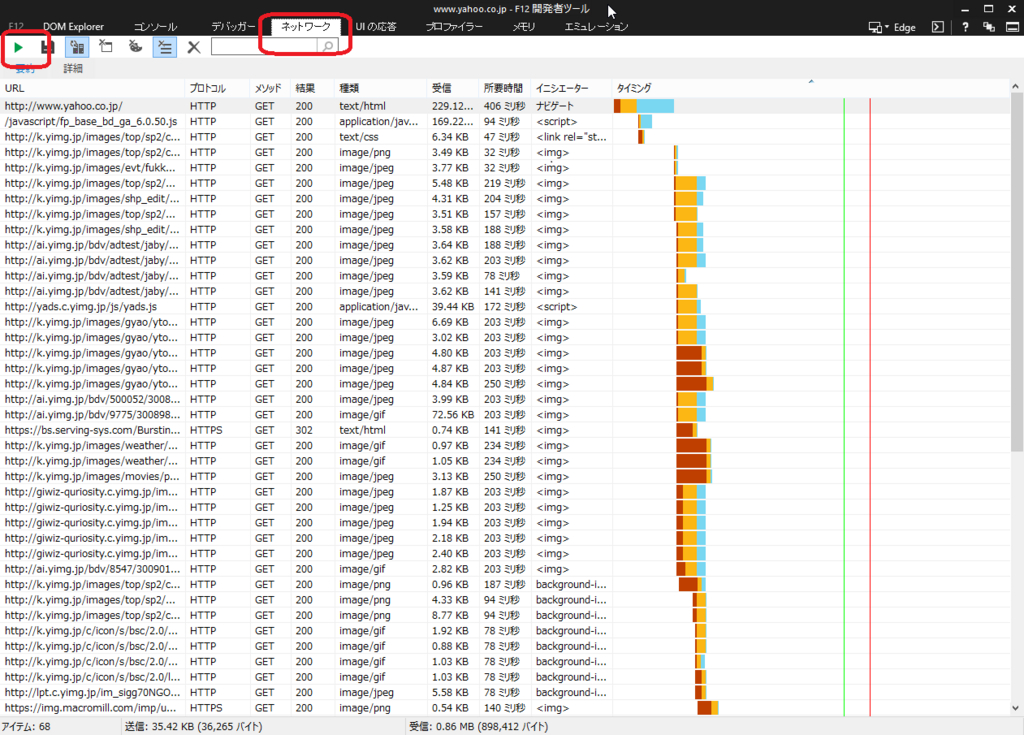Sort by the 所要時間 column header

(505, 88)
